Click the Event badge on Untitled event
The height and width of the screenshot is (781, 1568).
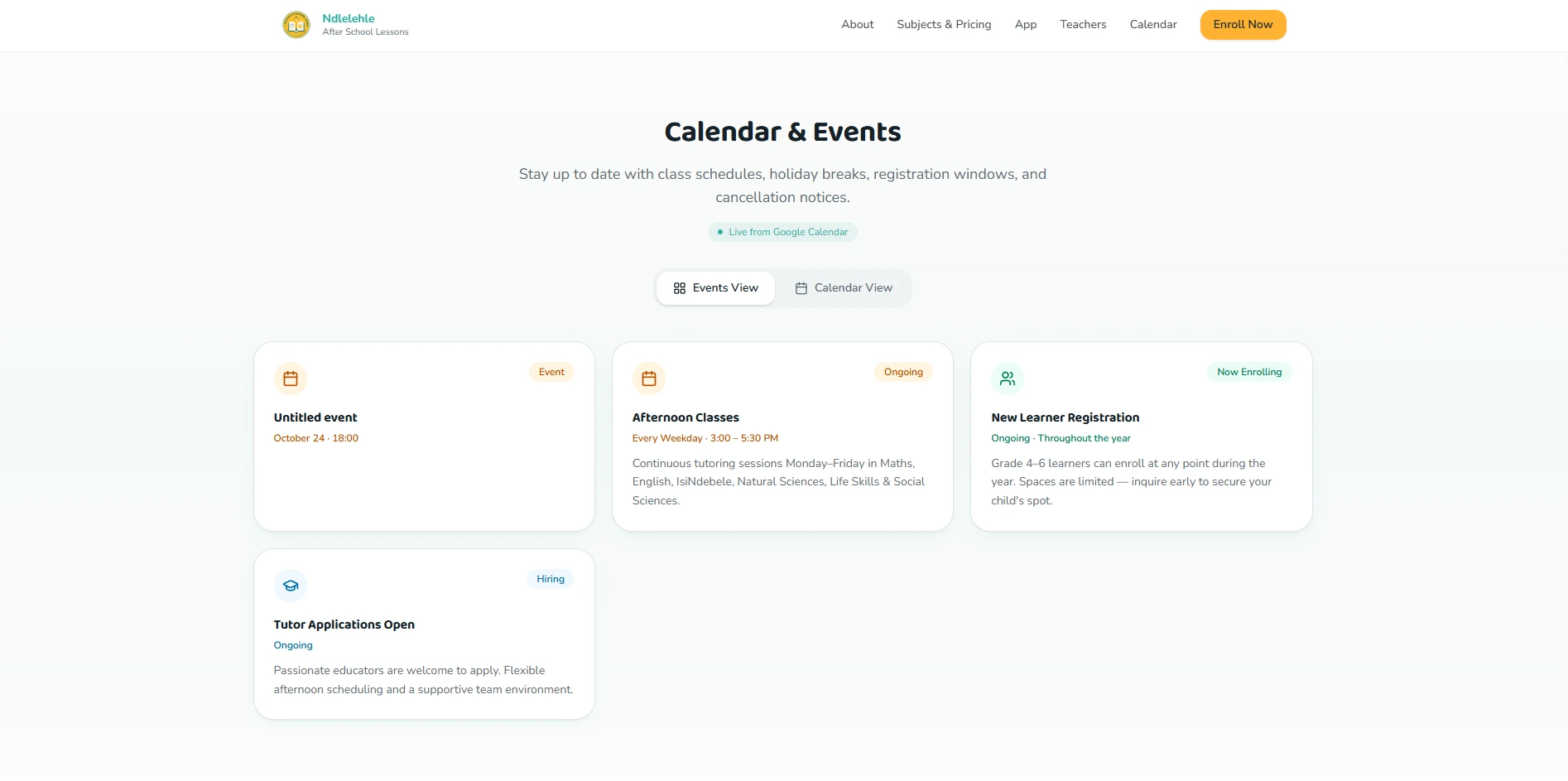[x=551, y=372]
